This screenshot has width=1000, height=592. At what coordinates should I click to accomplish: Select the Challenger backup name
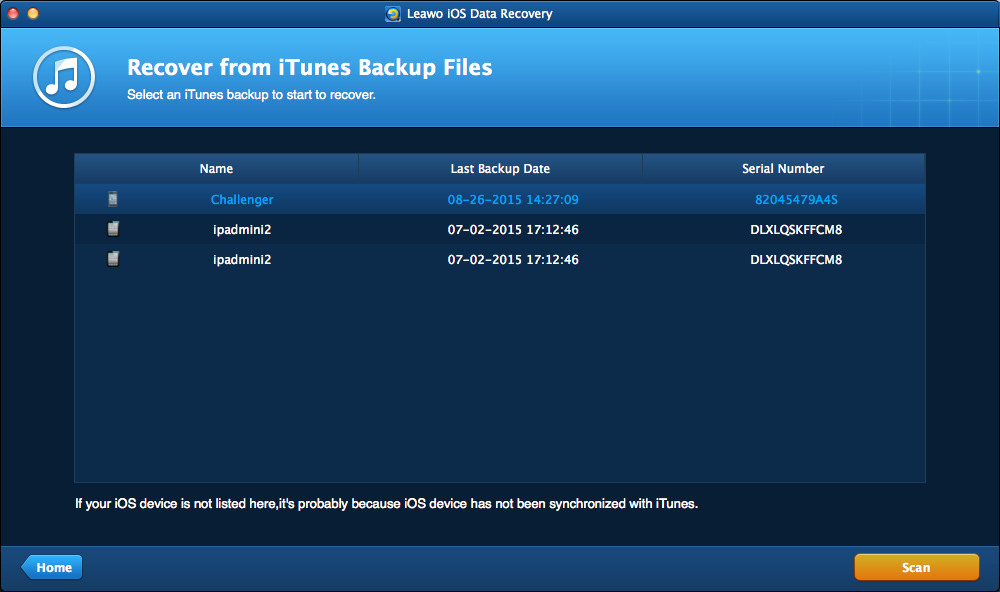[242, 199]
